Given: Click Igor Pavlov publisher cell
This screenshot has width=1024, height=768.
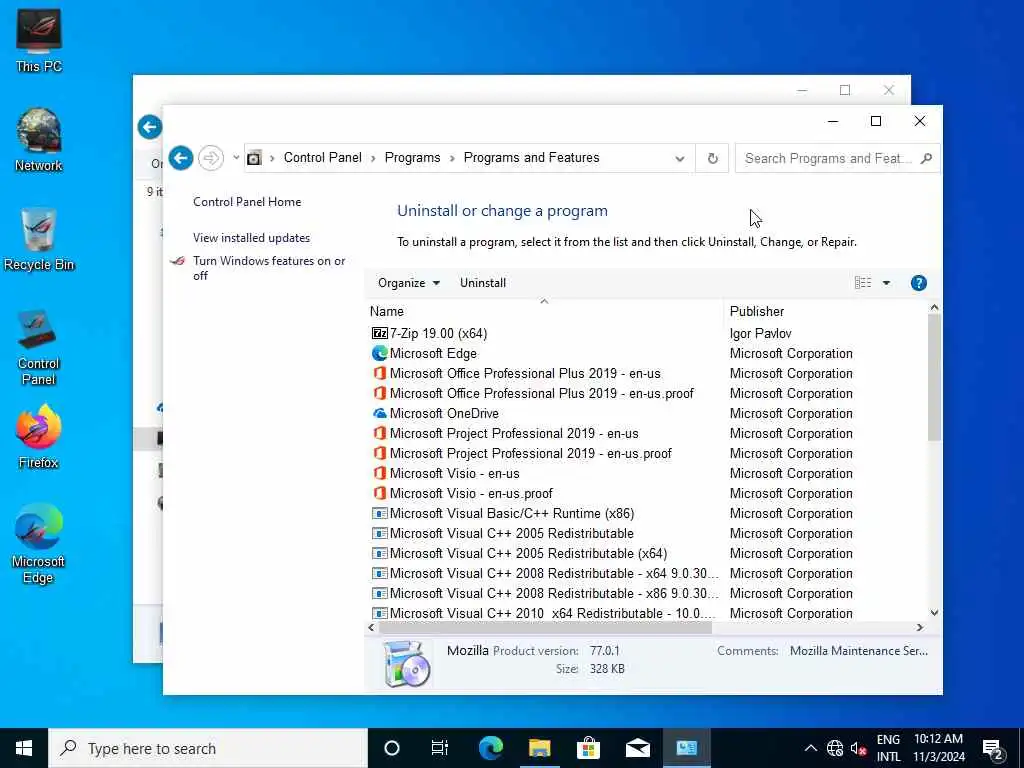Looking at the screenshot, I should pyautogui.click(x=761, y=334).
